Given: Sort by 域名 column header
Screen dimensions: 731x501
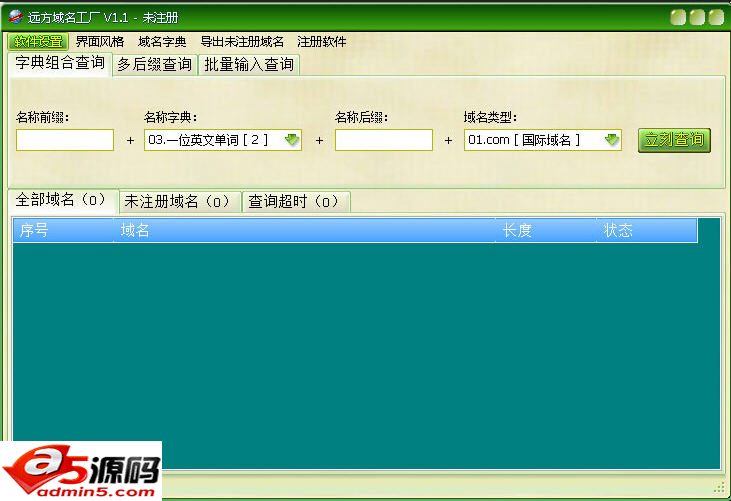Looking at the screenshot, I should tap(304, 230).
